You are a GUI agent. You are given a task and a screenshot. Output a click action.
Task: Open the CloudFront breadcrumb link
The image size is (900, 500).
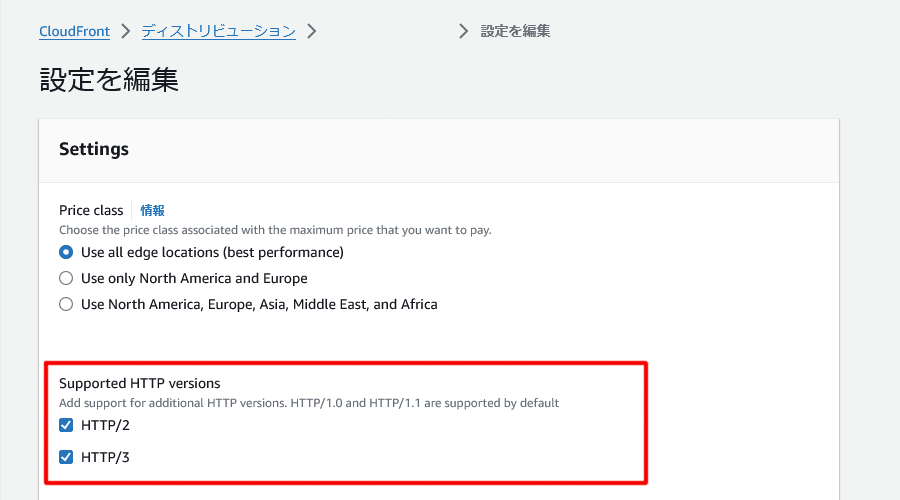click(74, 31)
